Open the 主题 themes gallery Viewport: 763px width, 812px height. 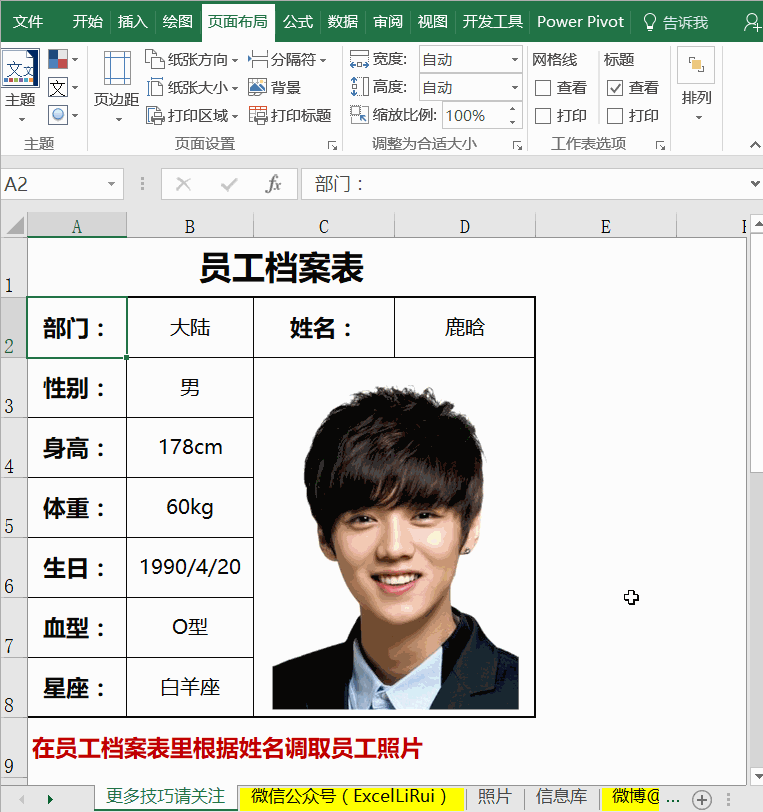[x=21, y=85]
